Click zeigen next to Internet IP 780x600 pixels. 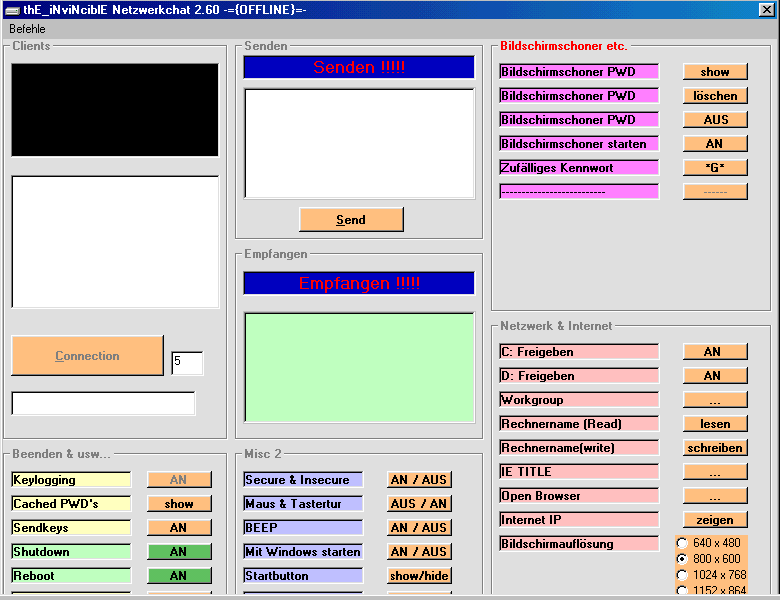715,520
